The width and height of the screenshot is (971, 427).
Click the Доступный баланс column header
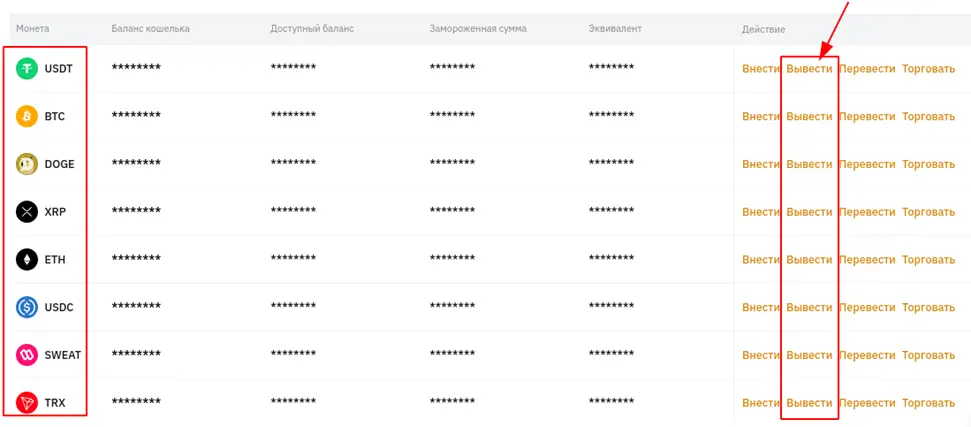312,29
